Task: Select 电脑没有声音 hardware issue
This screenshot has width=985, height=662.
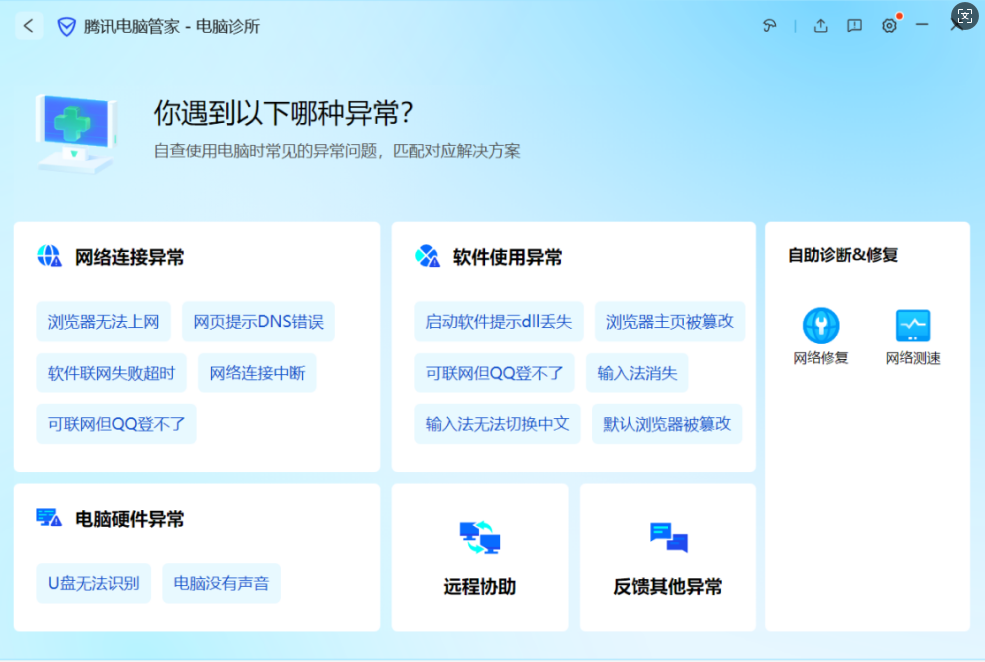Action: click(x=221, y=583)
